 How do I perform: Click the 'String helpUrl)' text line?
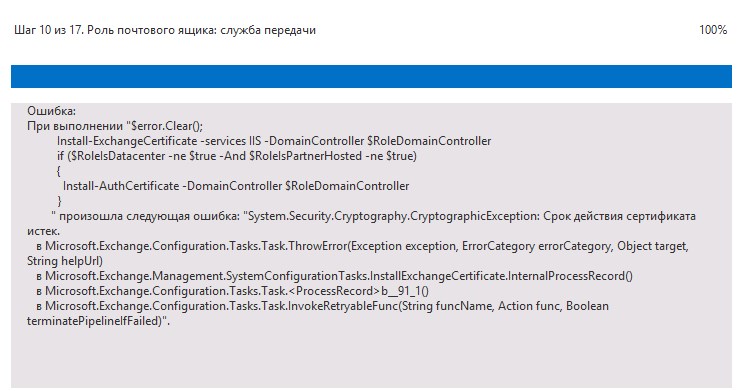tap(65, 261)
